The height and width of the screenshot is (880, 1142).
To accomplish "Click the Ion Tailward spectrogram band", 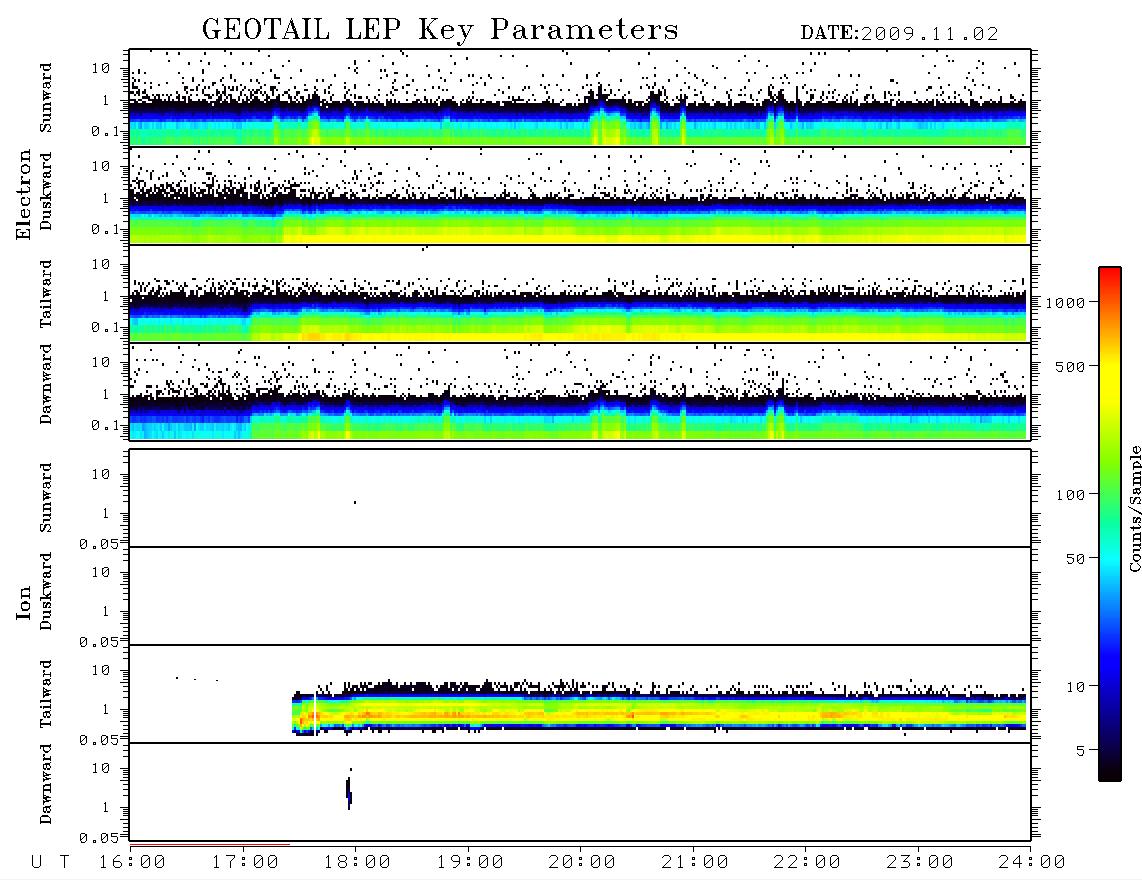I will 659,710.
